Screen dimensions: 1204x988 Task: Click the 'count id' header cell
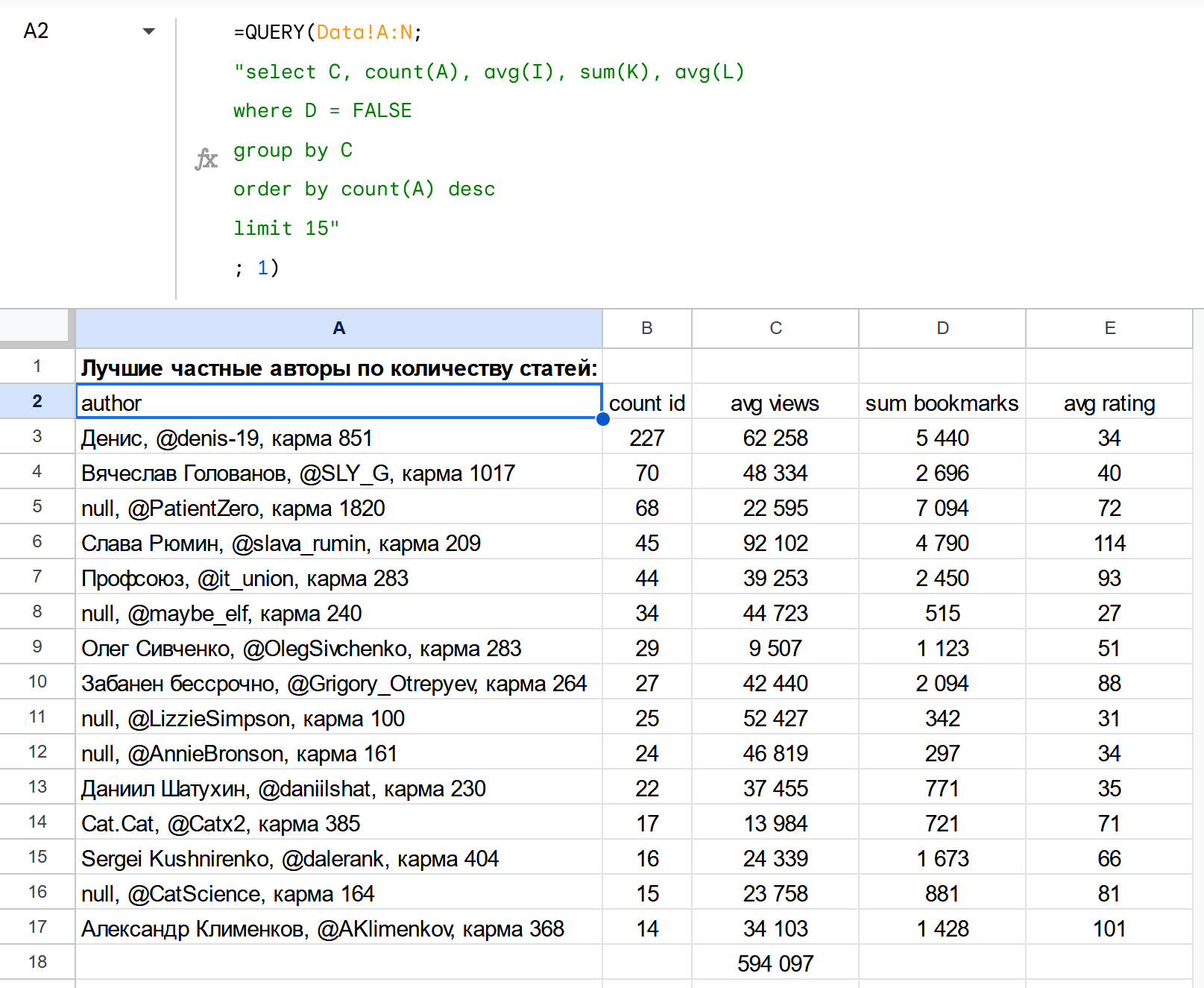[x=646, y=403]
